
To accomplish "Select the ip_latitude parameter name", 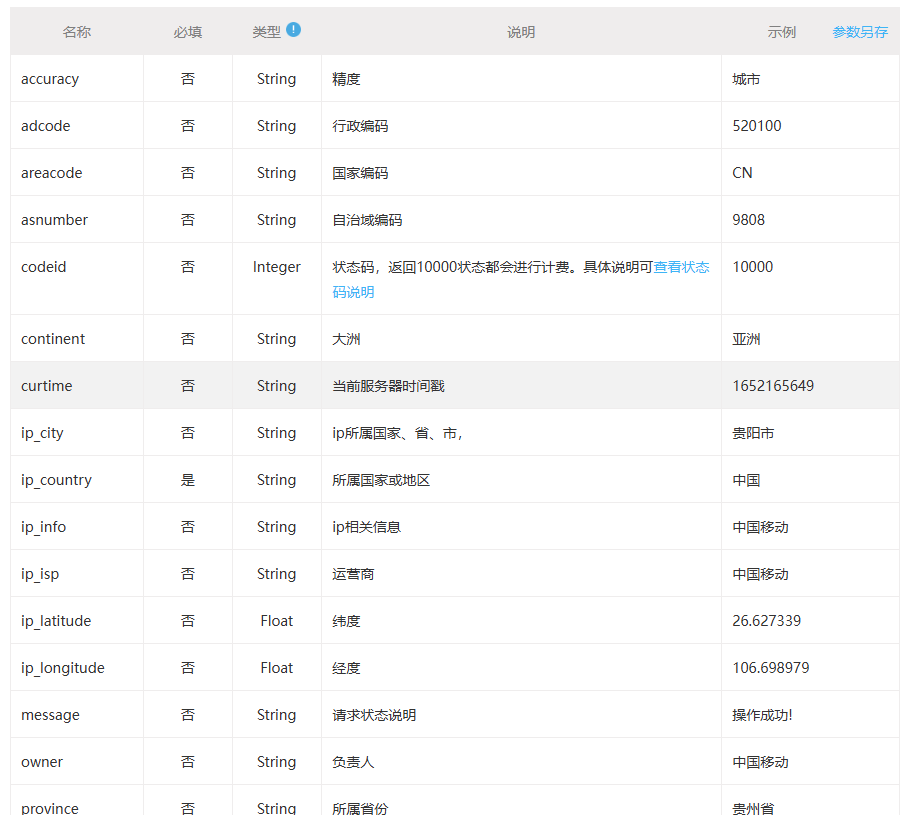I will 56,622.
